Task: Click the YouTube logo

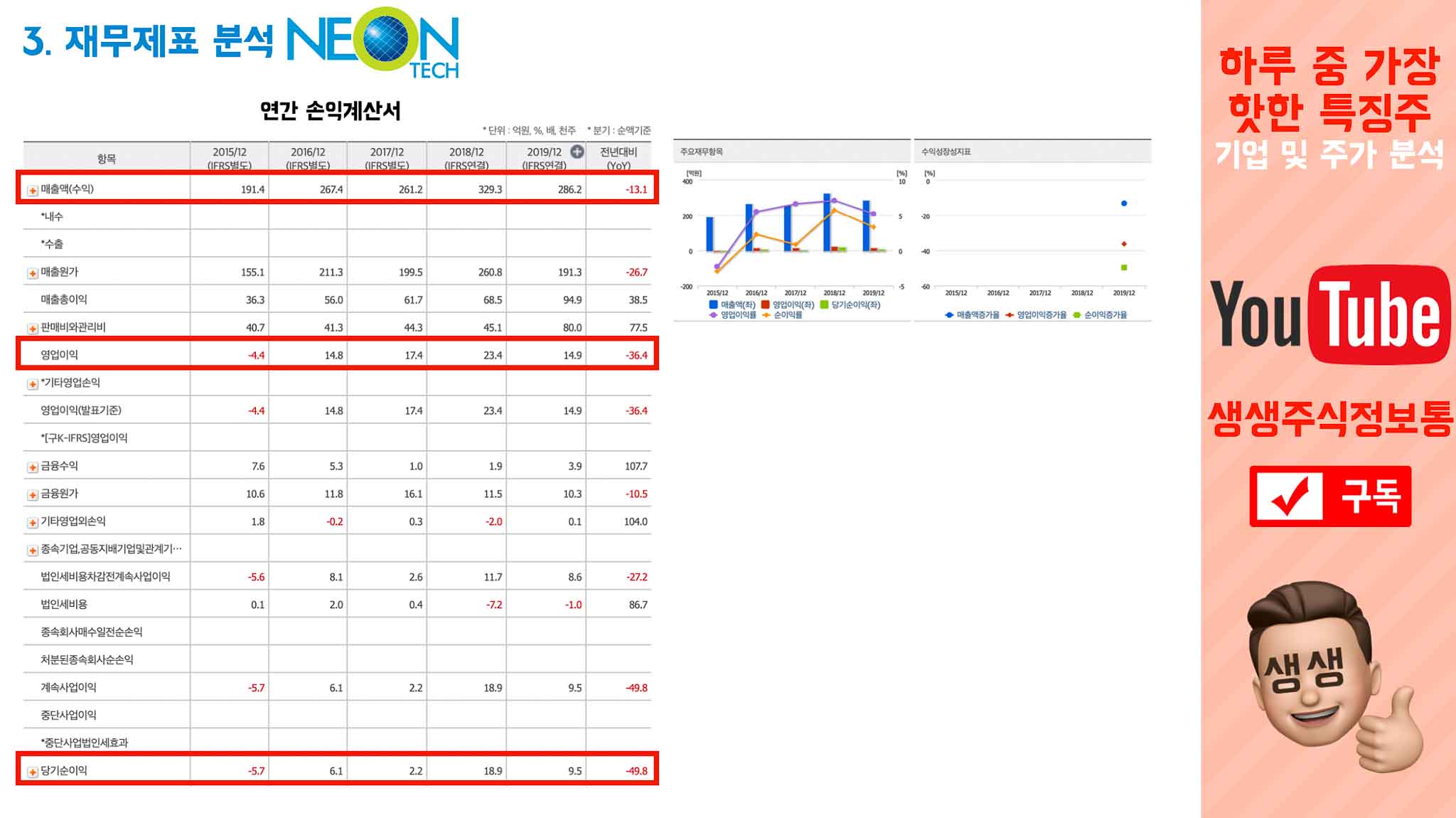Action: click(x=1329, y=314)
